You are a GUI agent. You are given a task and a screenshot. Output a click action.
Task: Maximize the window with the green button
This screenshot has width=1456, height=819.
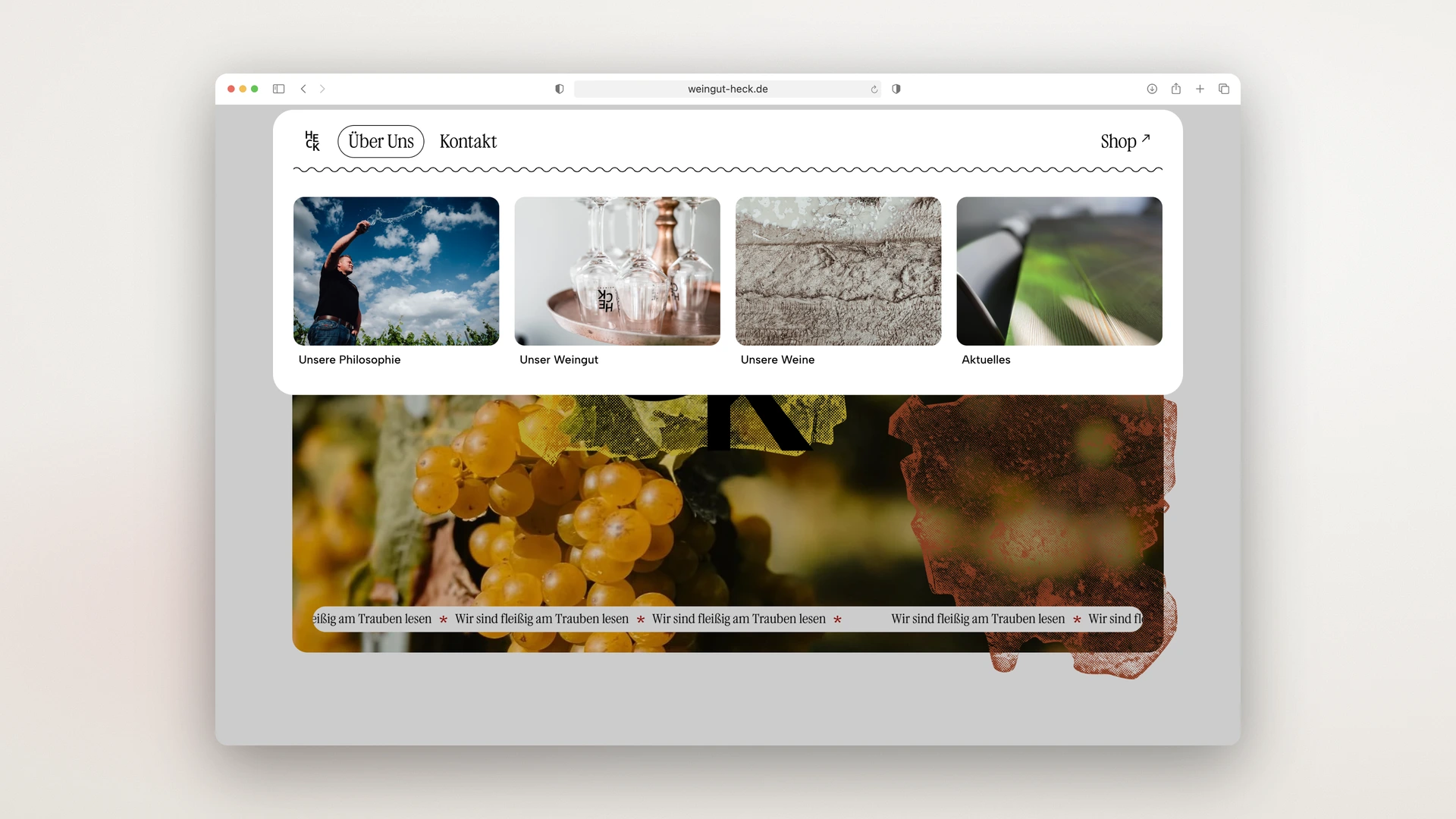point(255,89)
